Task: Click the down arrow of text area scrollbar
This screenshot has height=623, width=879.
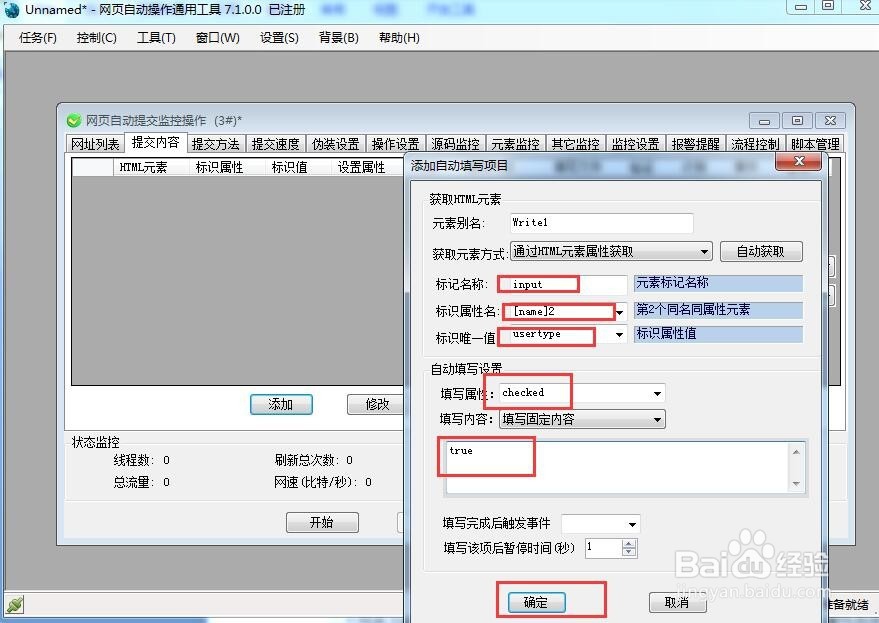Action: (796, 484)
